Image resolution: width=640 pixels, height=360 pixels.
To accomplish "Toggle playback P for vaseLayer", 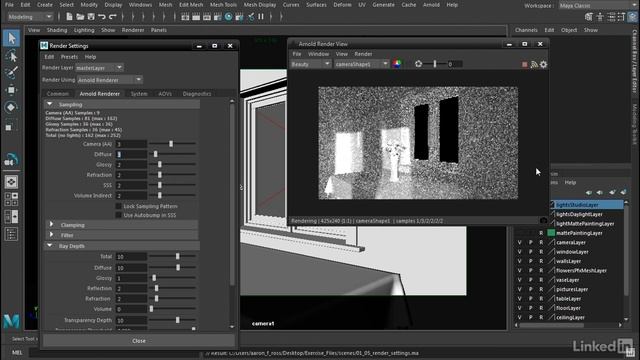I will click(x=531, y=280).
